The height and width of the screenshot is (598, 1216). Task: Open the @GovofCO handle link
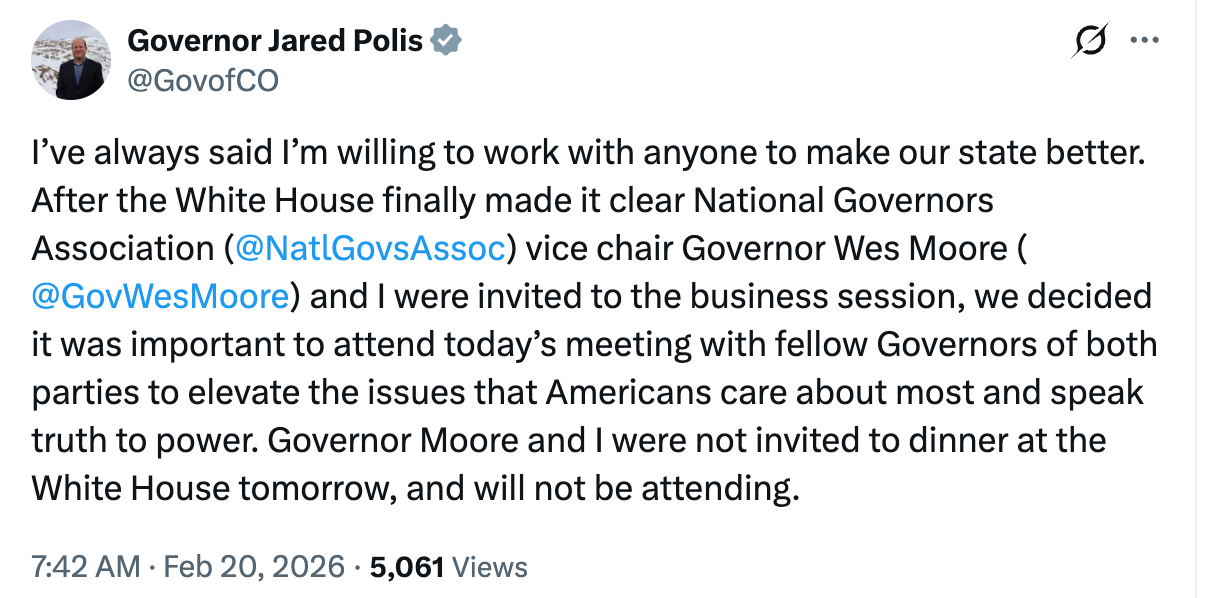203,79
